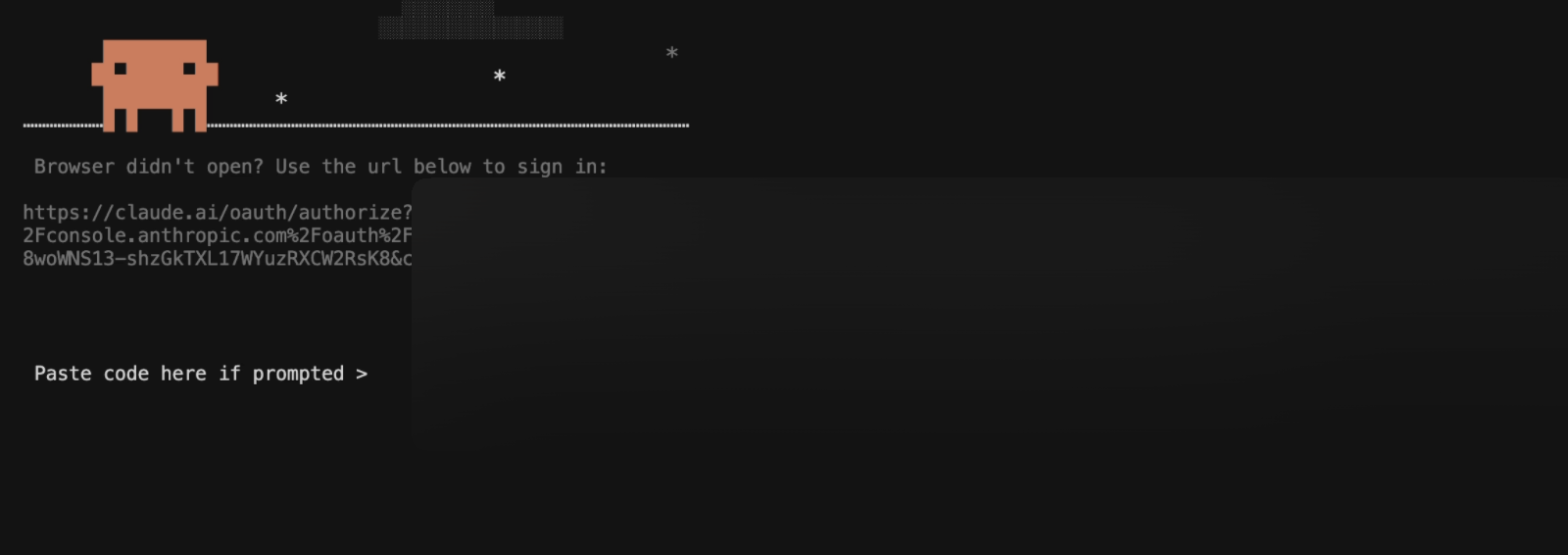Click the dim gray asterisk at top right
This screenshot has width=1568, height=555.
click(x=672, y=52)
